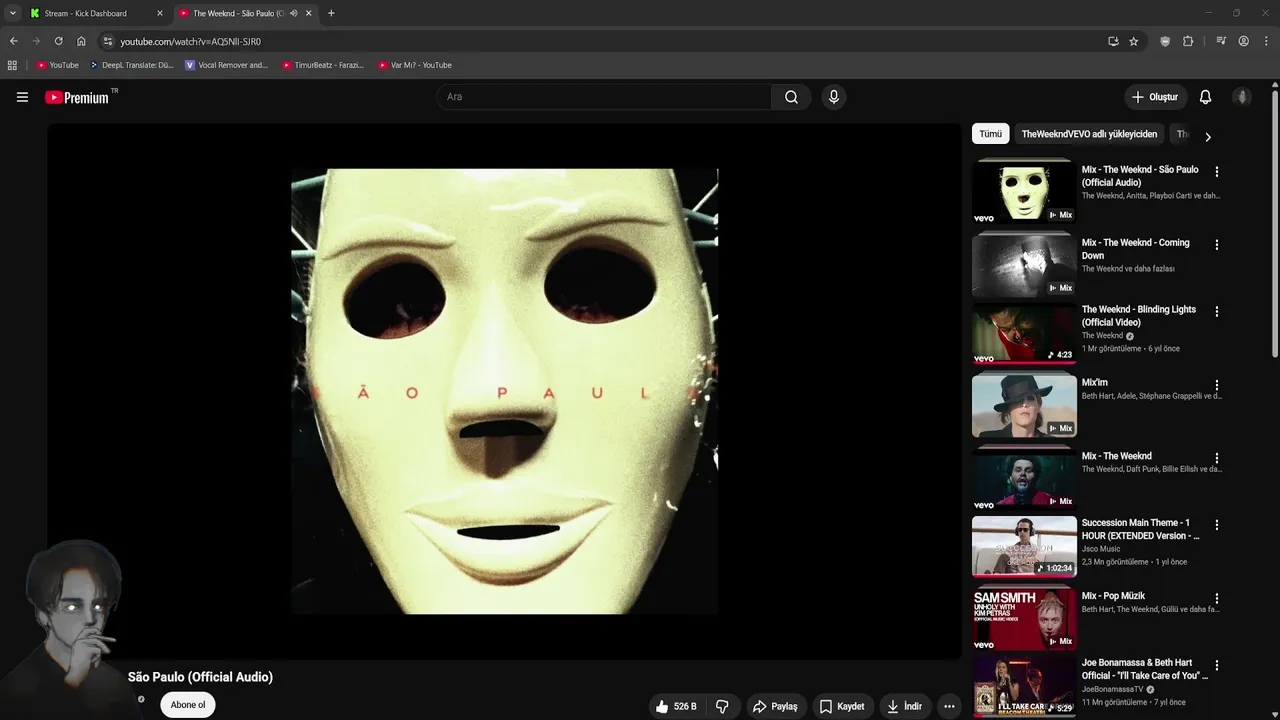Open the Succession Main Theme thumbnail
Screen dimensions: 1280x720
[1024, 546]
